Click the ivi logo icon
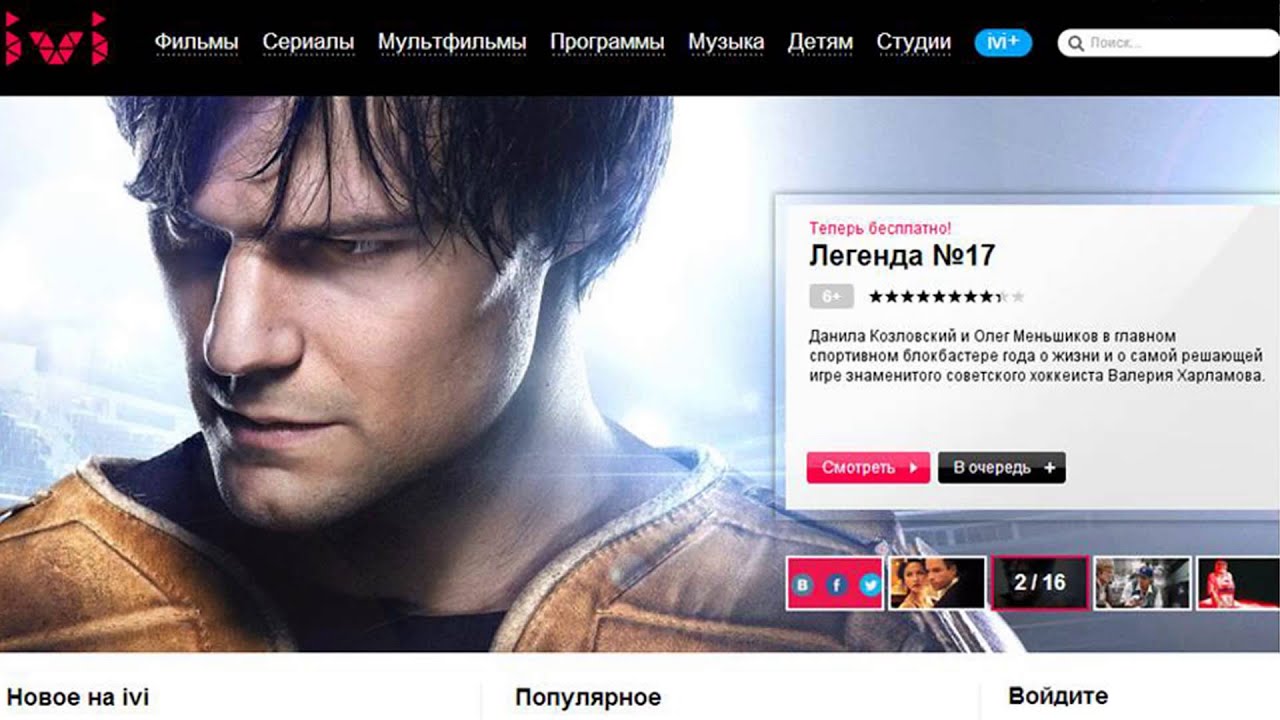This screenshot has height=720, width=1280. click(x=57, y=39)
